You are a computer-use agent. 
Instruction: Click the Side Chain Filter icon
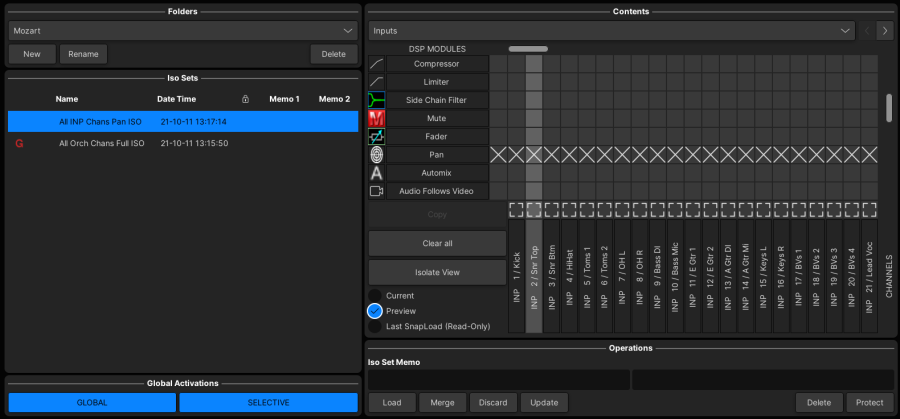click(377, 100)
